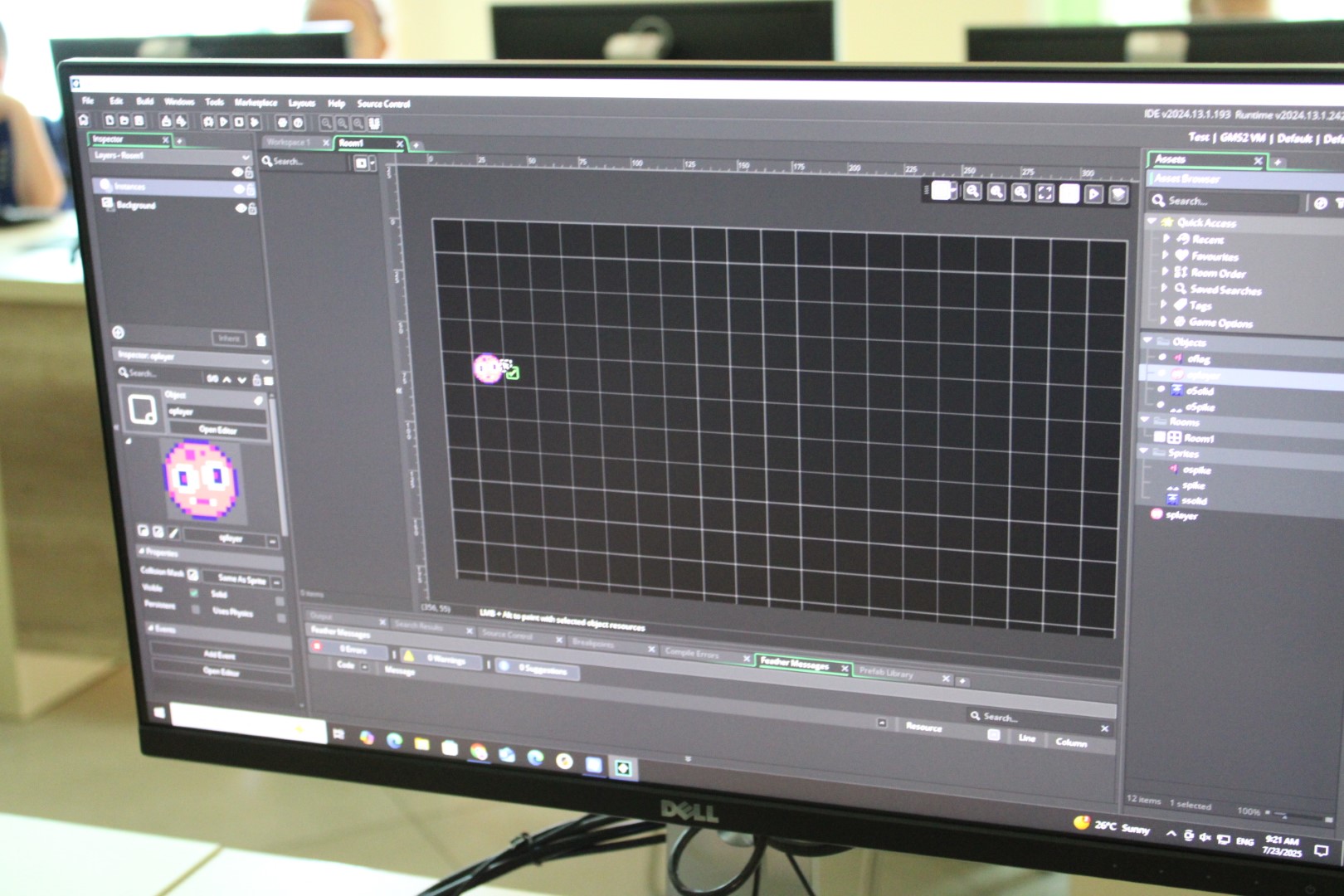Stop the game with the Stop toolbar icon

[239, 122]
